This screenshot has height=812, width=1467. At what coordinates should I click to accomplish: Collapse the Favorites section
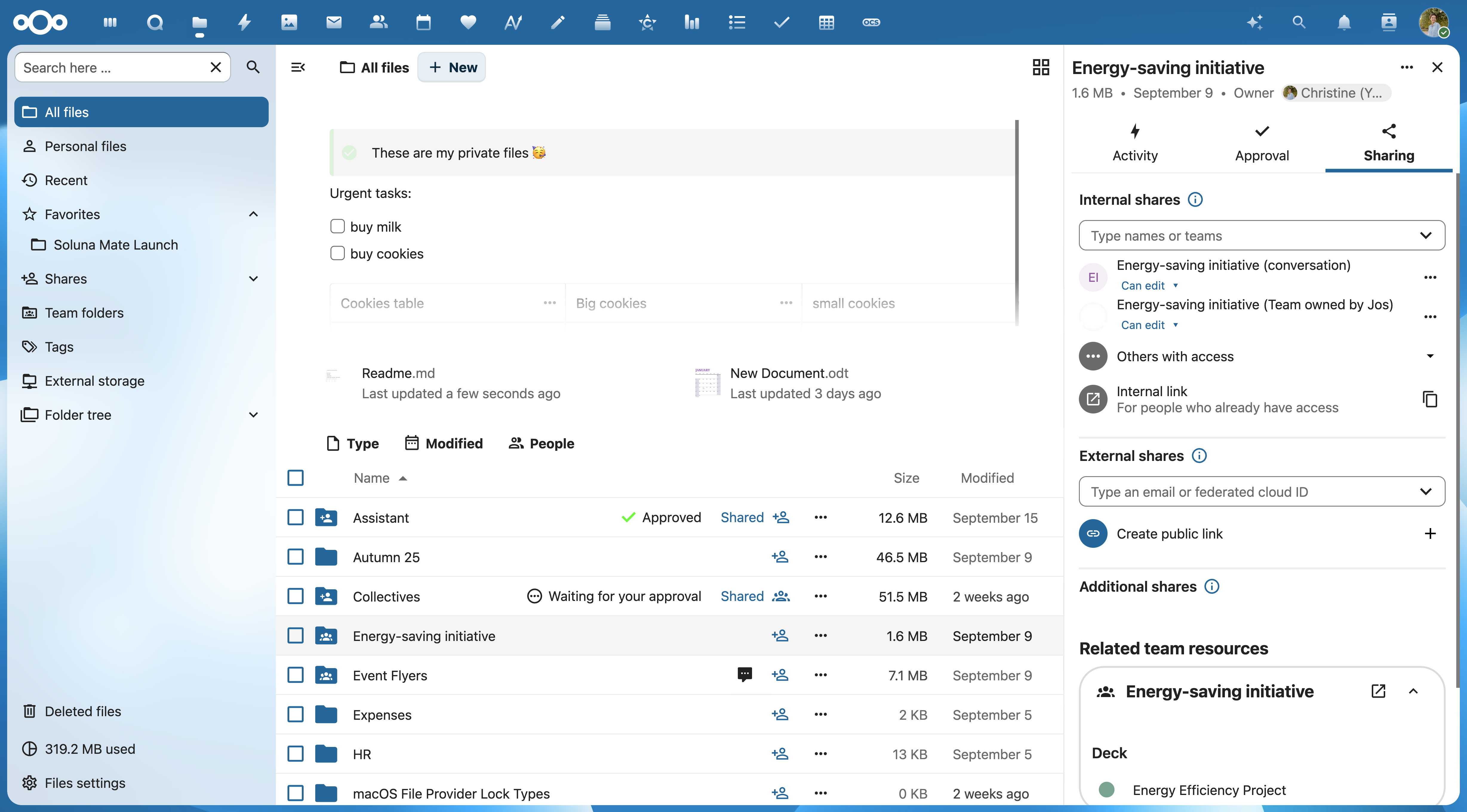(x=253, y=214)
